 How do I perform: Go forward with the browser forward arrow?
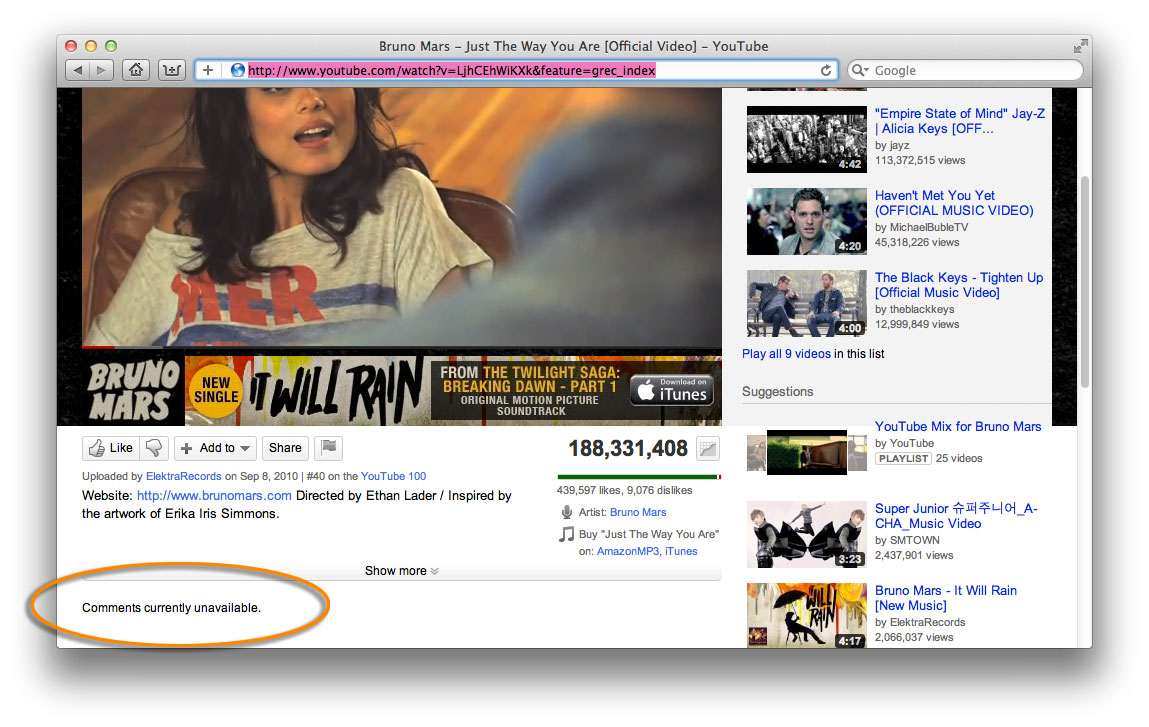102,70
